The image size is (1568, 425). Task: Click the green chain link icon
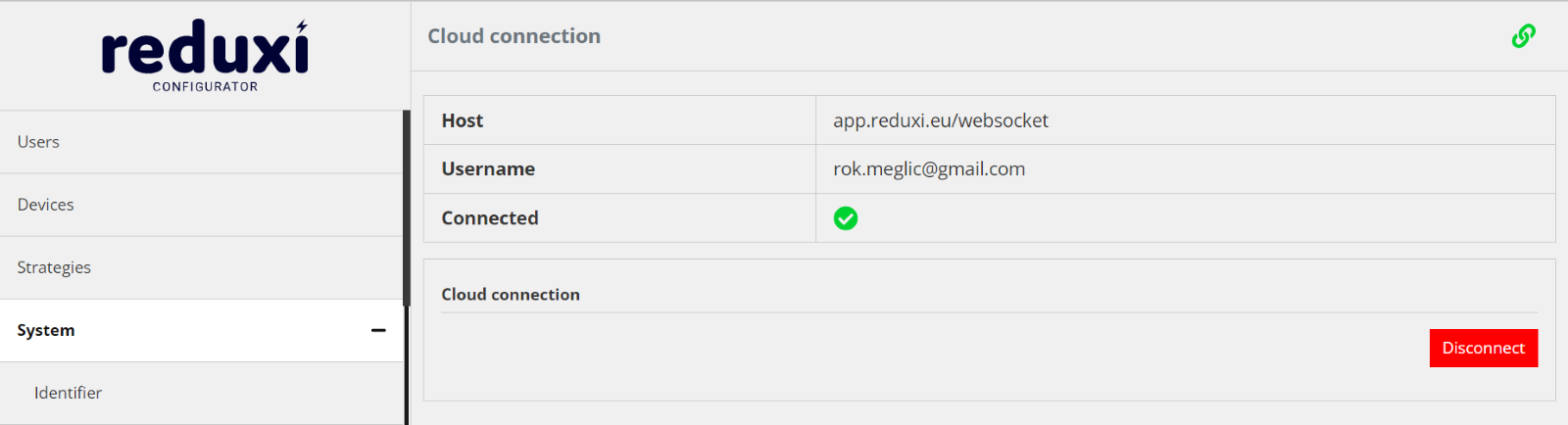click(x=1523, y=36)
